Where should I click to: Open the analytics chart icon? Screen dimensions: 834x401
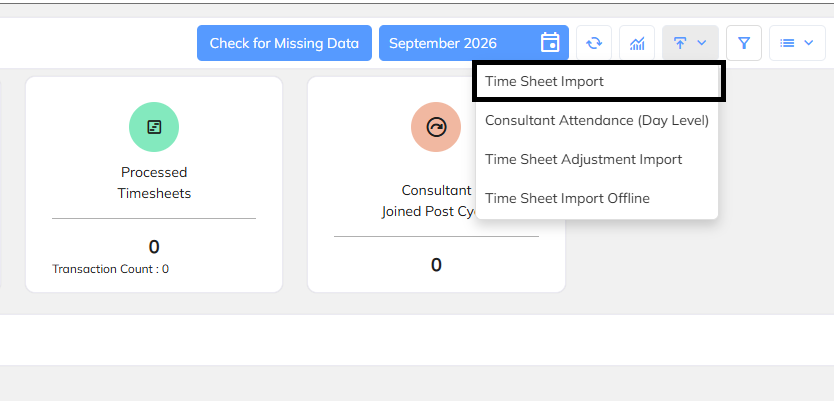tap(637, 43)
